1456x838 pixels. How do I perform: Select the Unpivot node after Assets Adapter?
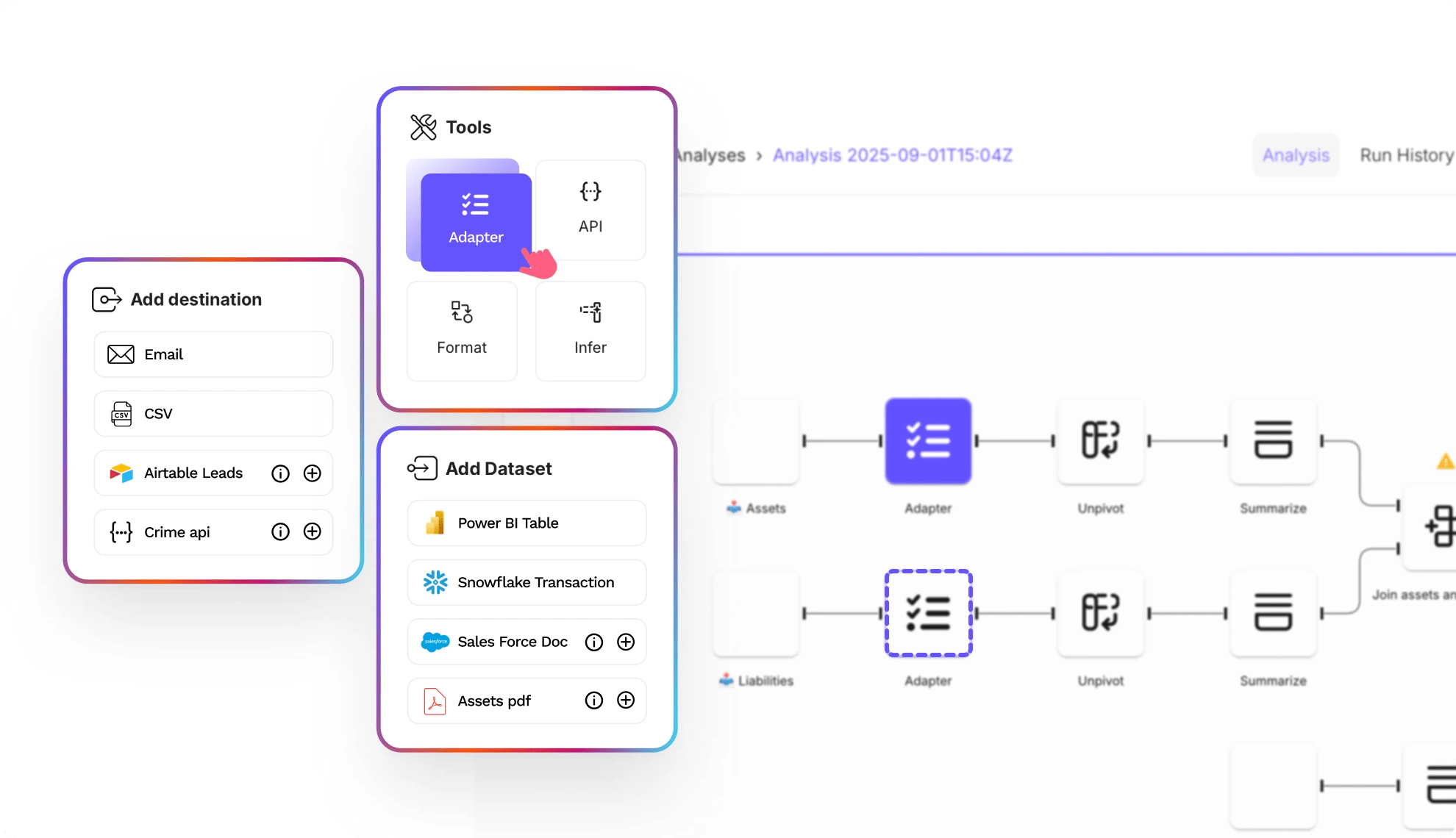1100,440
